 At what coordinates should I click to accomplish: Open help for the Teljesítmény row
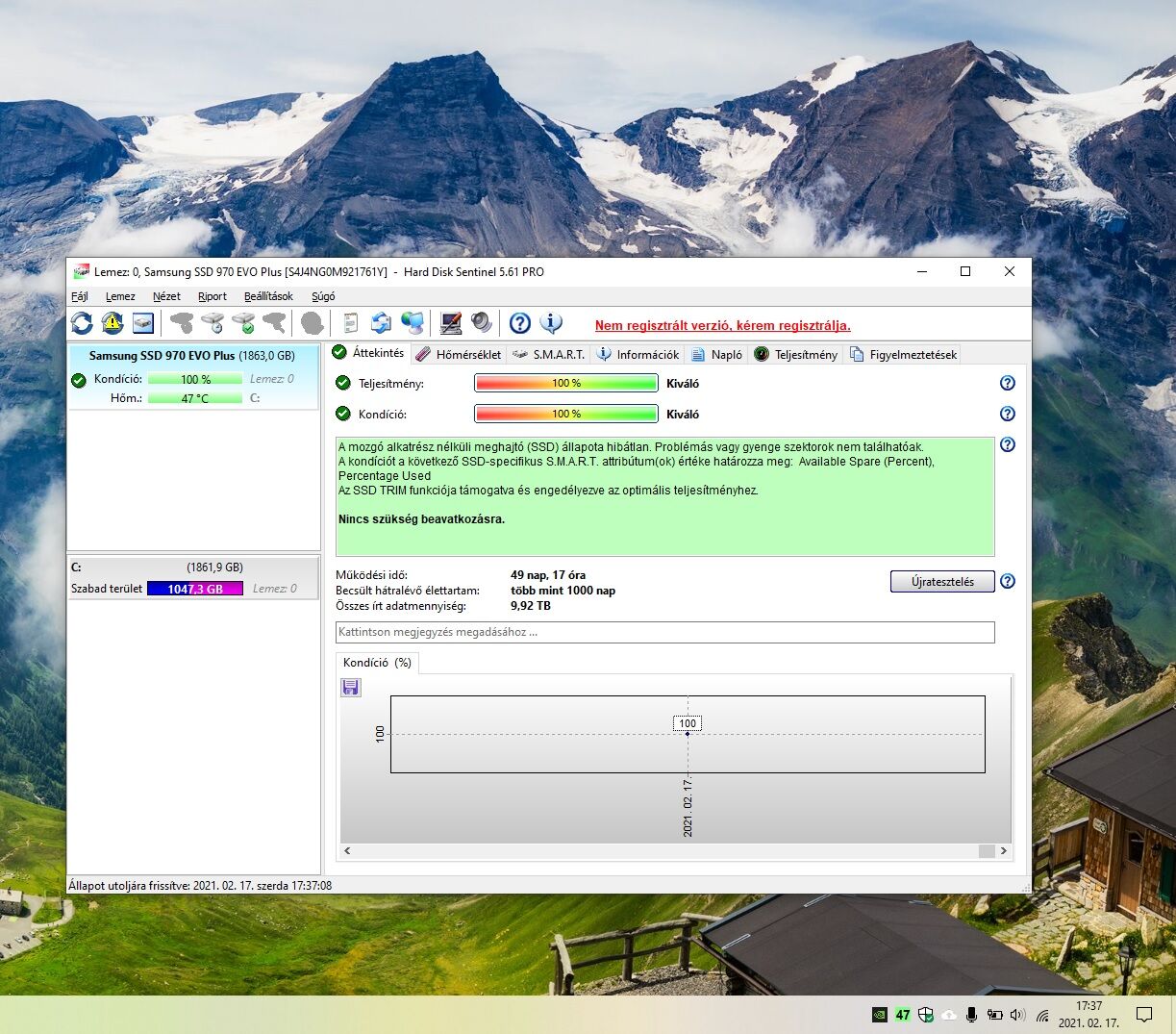[1008, 383]
